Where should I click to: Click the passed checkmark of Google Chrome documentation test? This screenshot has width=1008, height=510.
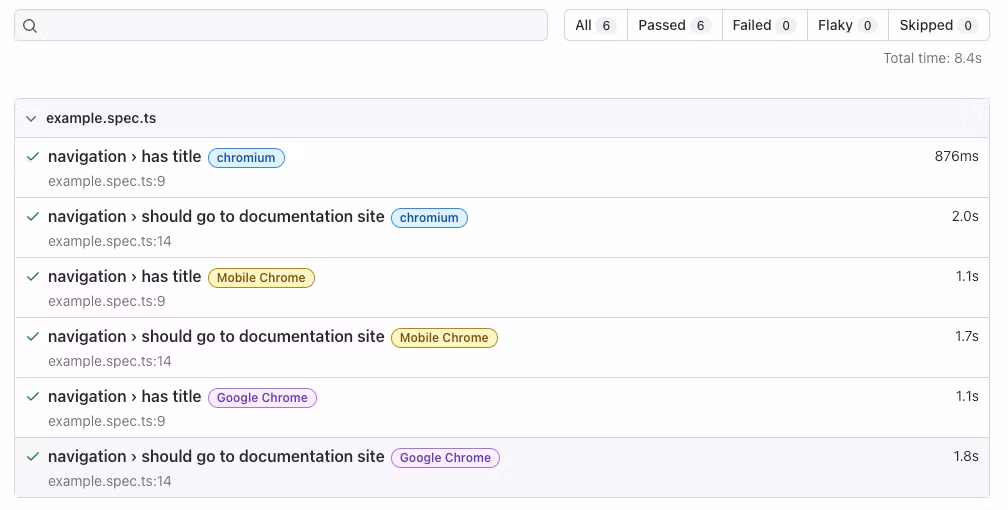pos(33,457)
